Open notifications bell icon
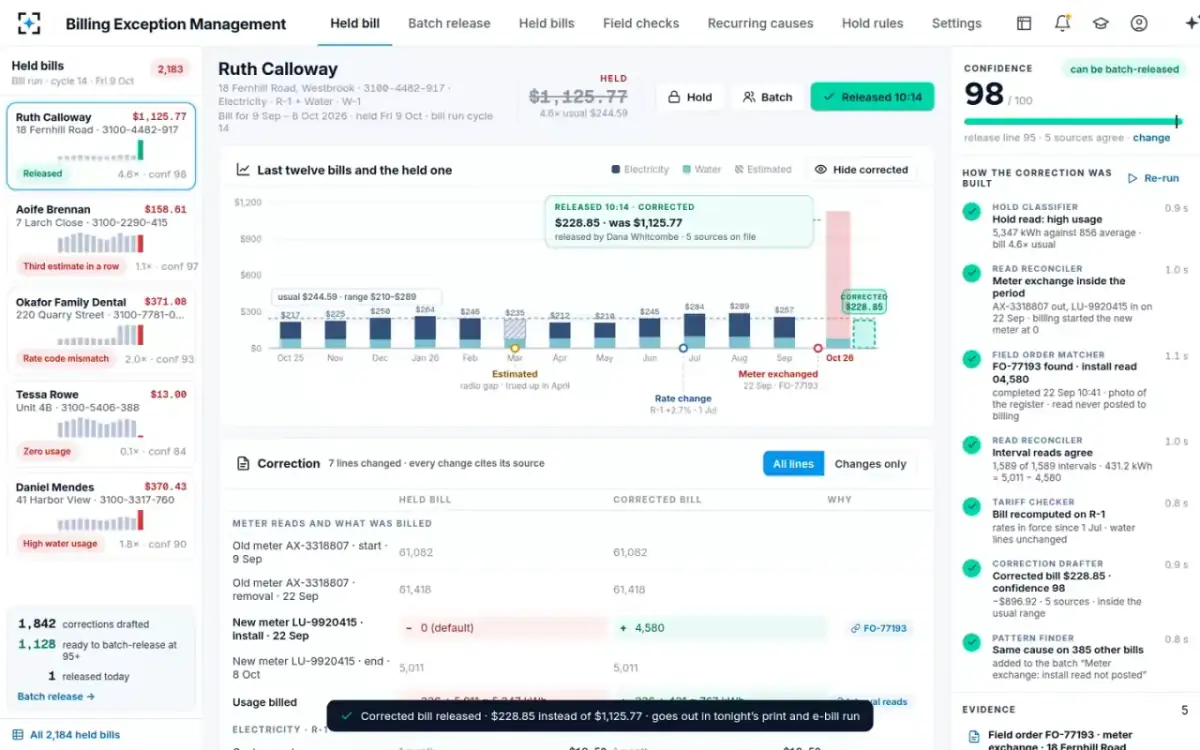 click(1062, 23)
